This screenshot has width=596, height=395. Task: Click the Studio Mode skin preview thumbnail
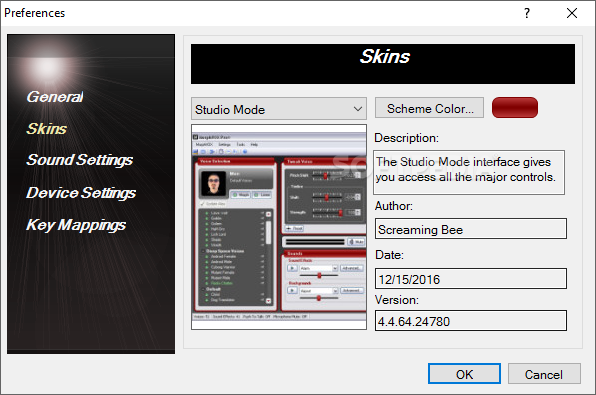click(x=279, y=227)
